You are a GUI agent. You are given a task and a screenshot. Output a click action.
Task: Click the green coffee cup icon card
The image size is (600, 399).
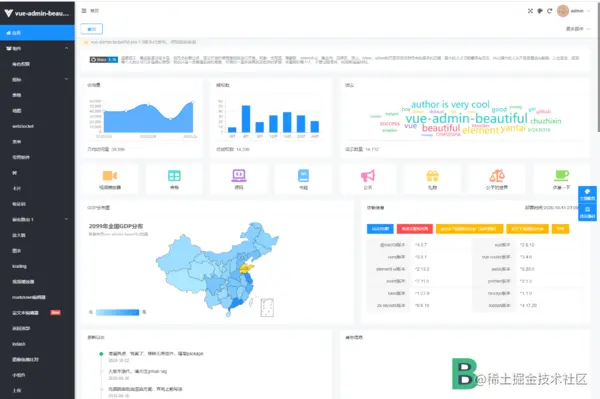click(x=561, y=179)
